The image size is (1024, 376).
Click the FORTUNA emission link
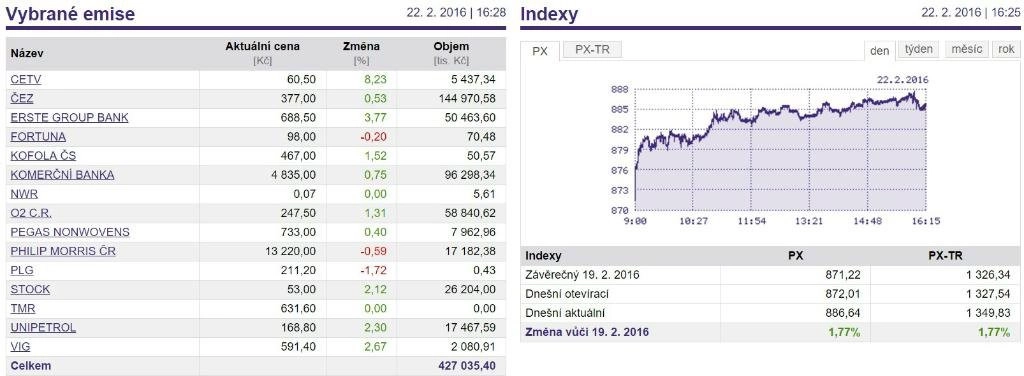pyautogui.click(x=38, y=136)
